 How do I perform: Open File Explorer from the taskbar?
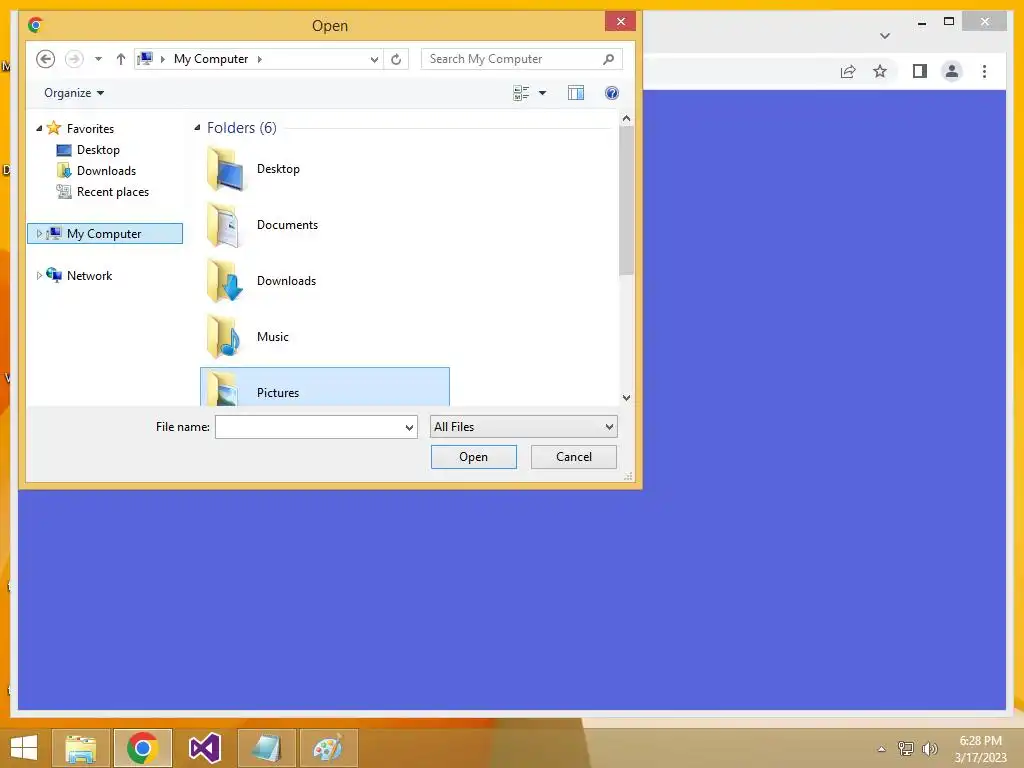point(81,748)
